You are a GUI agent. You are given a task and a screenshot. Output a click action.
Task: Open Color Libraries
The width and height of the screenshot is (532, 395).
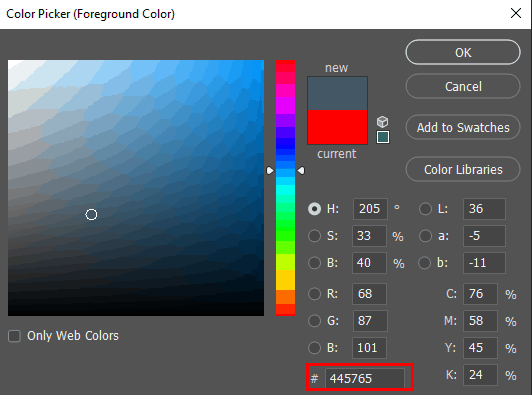click(463, 169)
